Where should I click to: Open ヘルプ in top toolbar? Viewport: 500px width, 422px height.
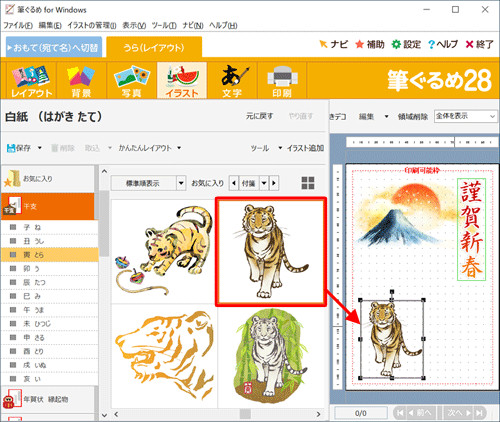(x=443, y=44)
